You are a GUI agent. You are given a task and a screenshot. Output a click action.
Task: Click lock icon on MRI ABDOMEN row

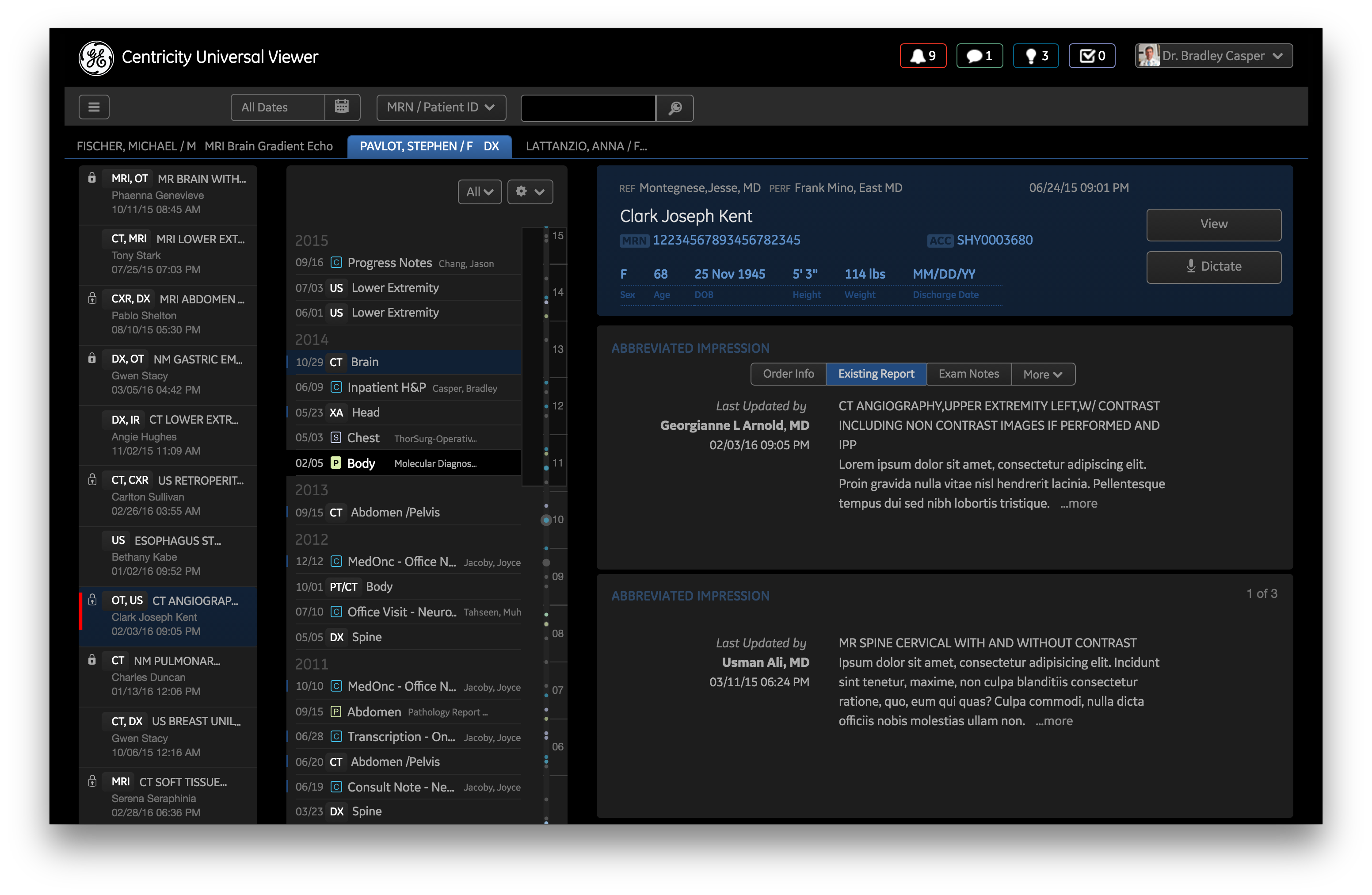coord(92,298)
